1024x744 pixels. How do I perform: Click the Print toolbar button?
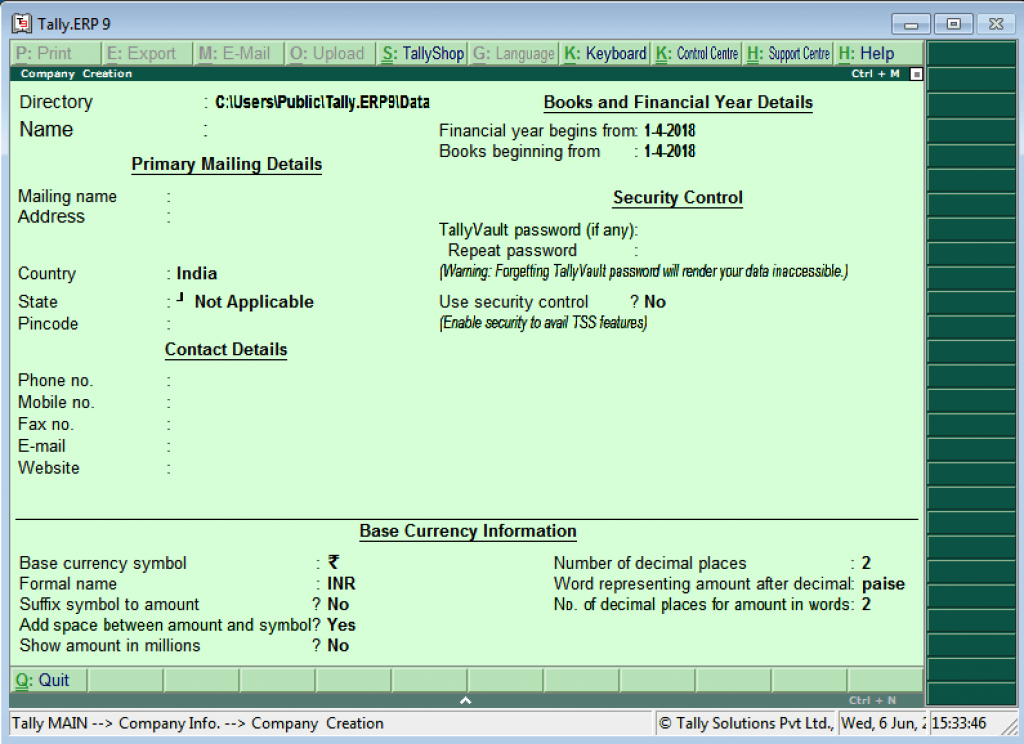(x=56, y=54)
